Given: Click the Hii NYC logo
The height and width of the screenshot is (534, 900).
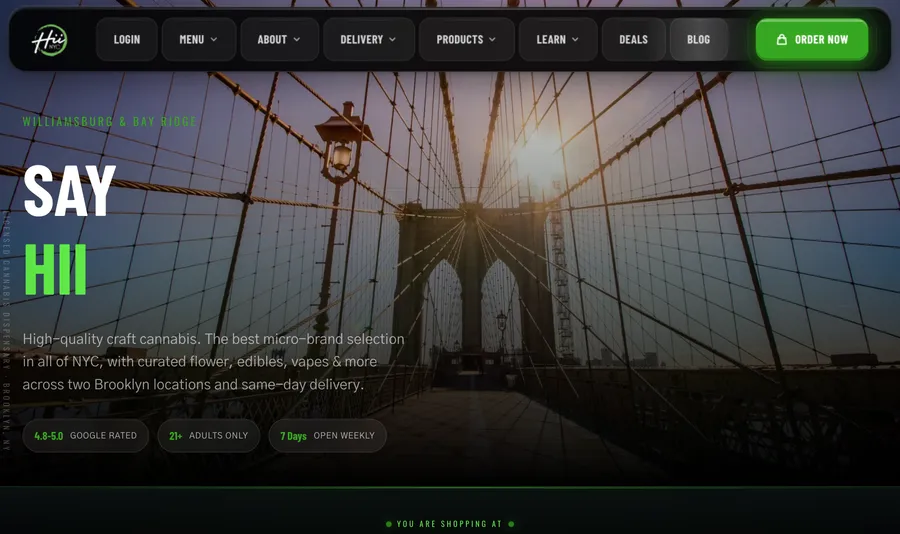Looking at the screenshot, I should [x=49, y=40].
